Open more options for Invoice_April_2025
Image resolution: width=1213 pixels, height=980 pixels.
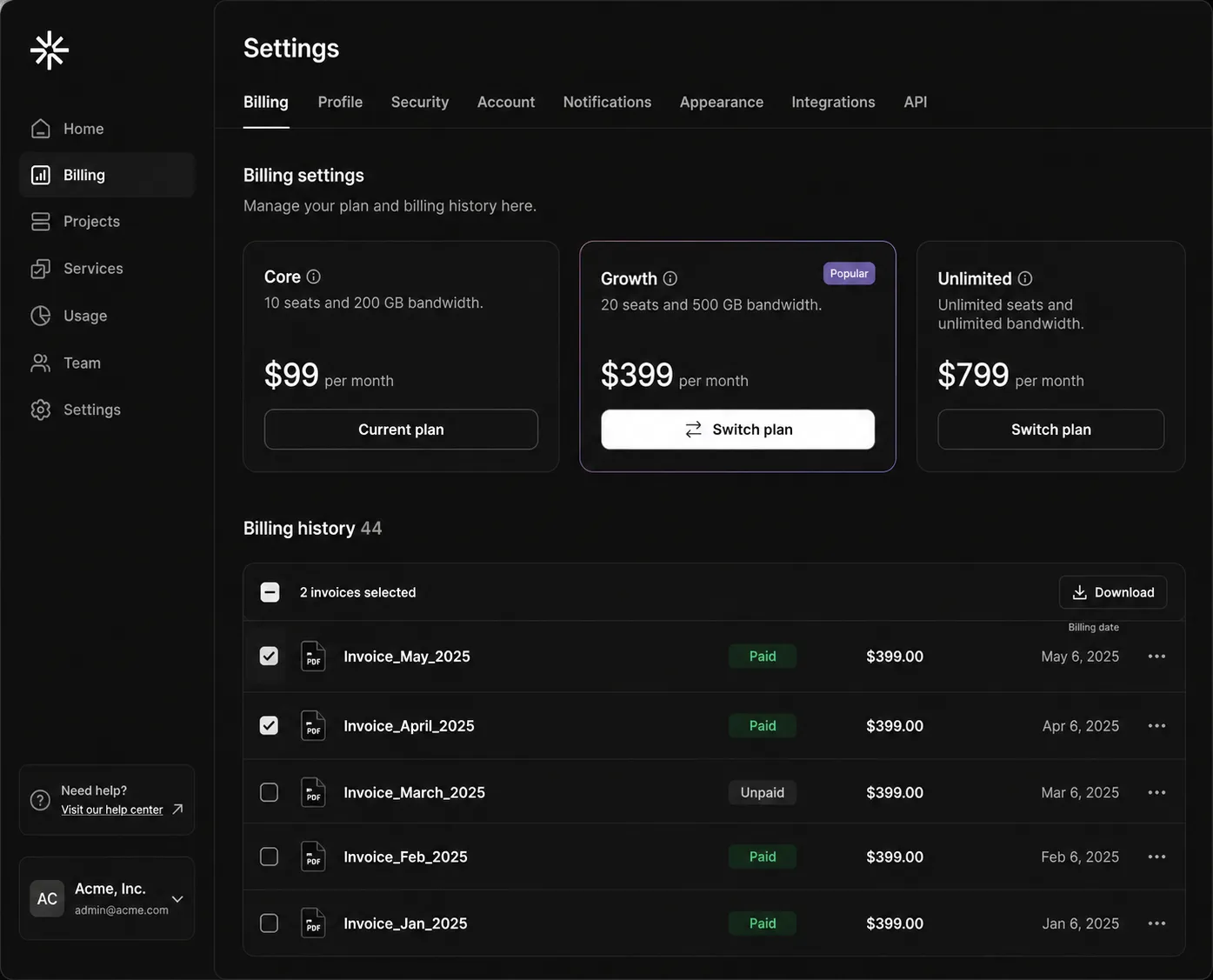click(1156, 726)
